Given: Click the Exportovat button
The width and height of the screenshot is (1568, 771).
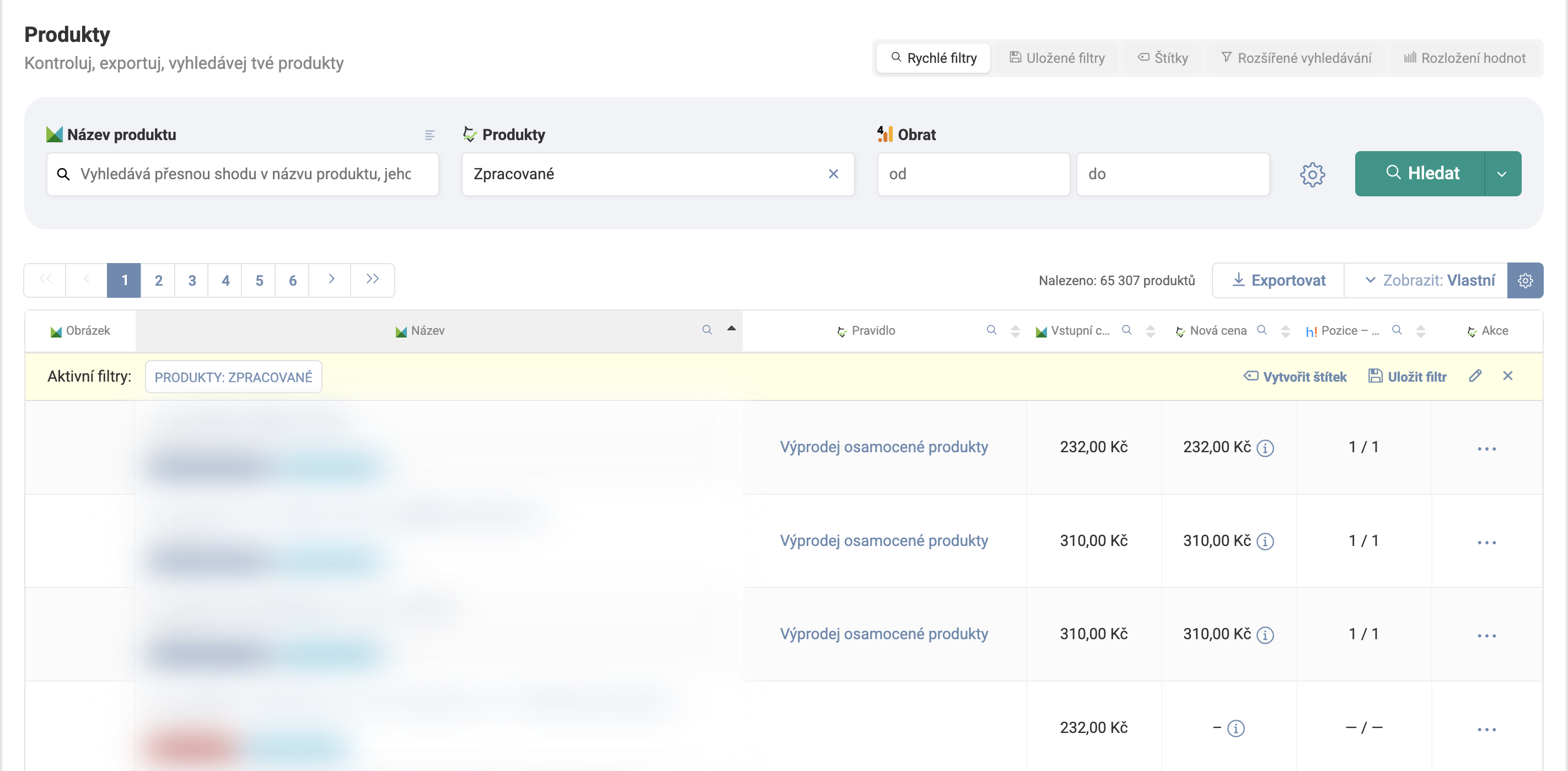Looking at the screenshot, I should [1278, 280].
